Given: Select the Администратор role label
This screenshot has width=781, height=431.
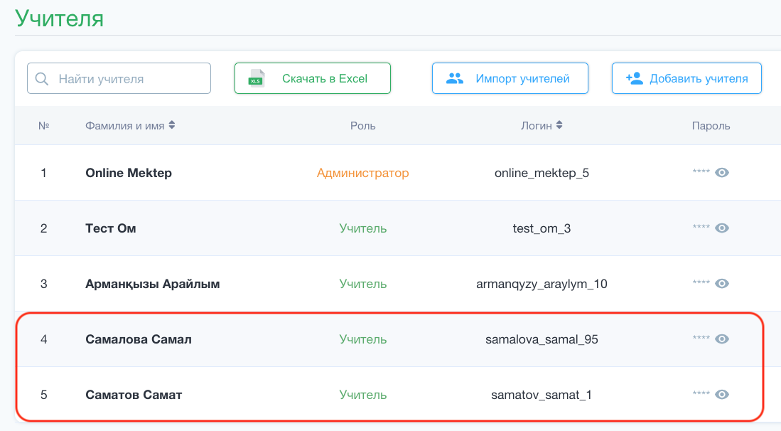Looking at the screenshot, I should (x=363, y=173).
